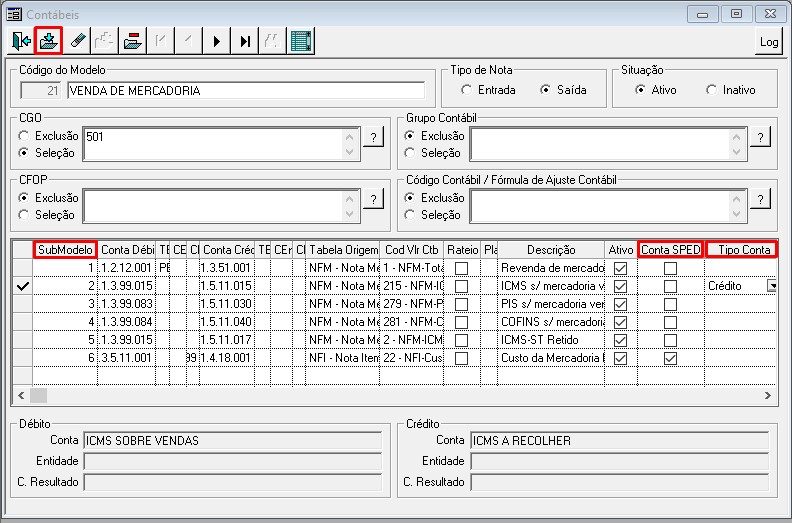Select Entrada note type
Viewport: 792px width, 523px height.
pyautogui.click(x=488, y=90)
